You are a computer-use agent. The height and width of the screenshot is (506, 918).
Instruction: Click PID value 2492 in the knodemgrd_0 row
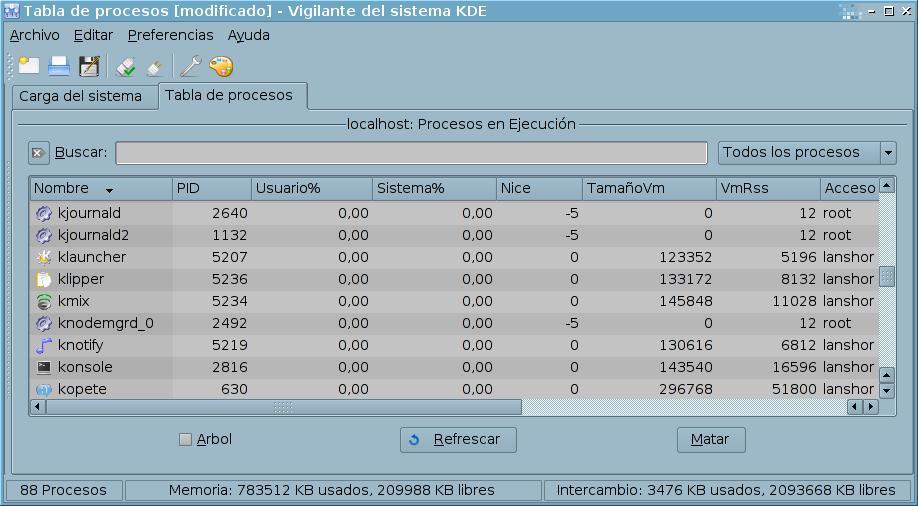[230, 323]
